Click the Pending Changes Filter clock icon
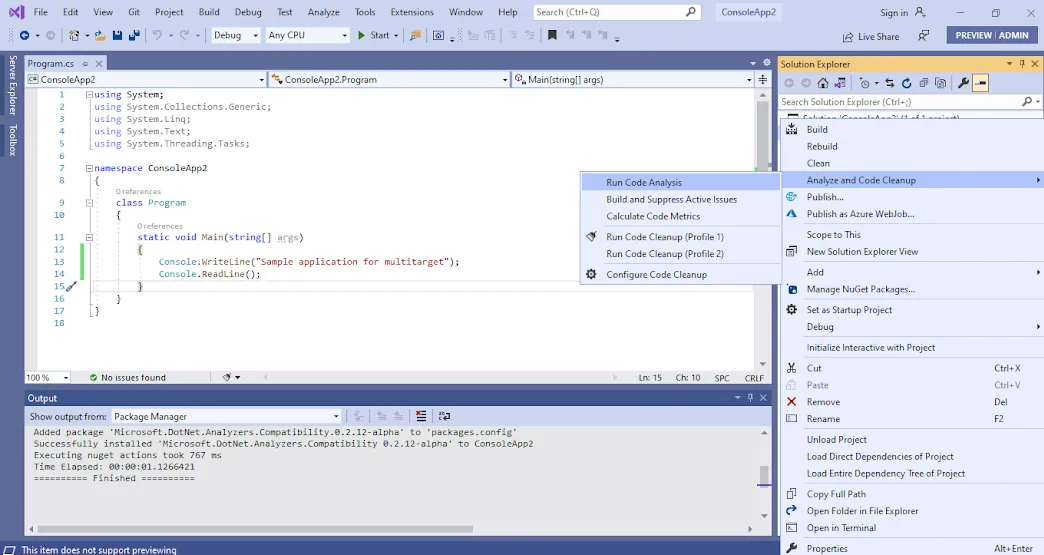Screen dimensions: 1044x555 [x=864, y=83]
